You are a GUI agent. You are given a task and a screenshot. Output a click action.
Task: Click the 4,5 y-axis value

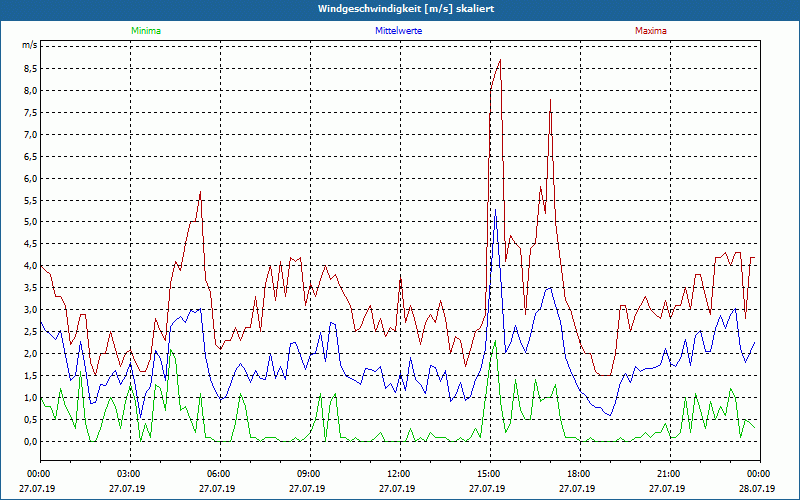tap(30, 244)
